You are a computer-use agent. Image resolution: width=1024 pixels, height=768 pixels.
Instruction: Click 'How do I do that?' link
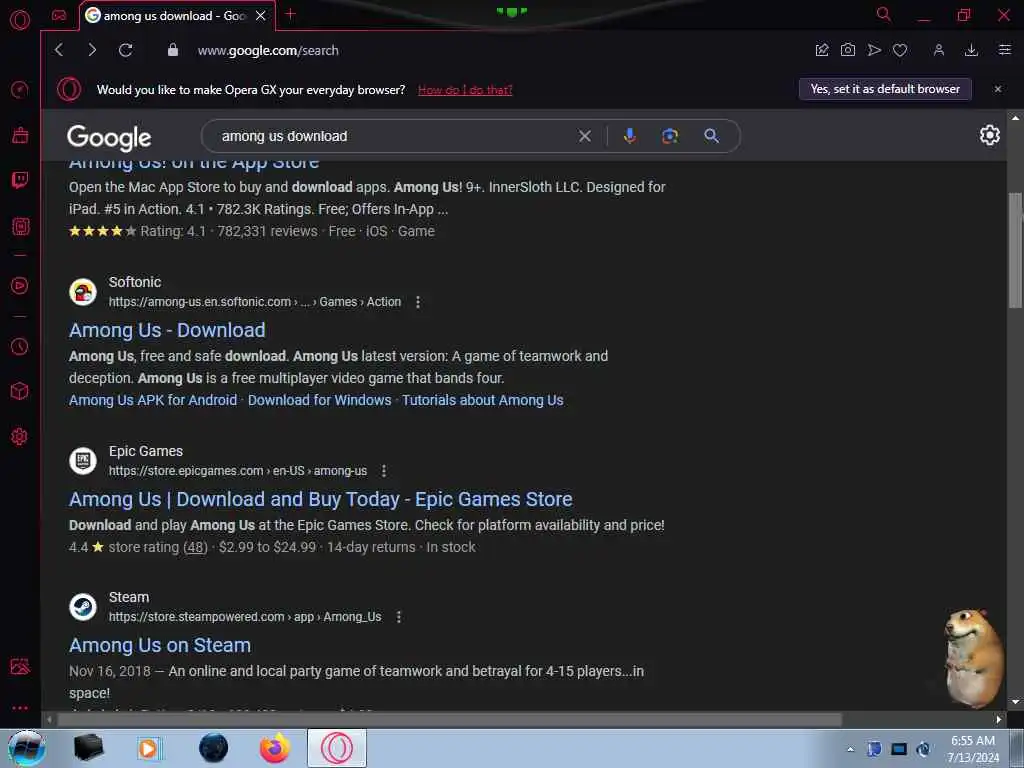pyautogui.click(x=465, y=90)
